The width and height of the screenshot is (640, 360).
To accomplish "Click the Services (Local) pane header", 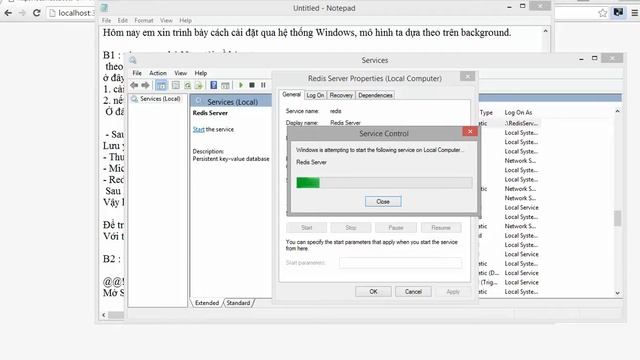I will point(232,101).
